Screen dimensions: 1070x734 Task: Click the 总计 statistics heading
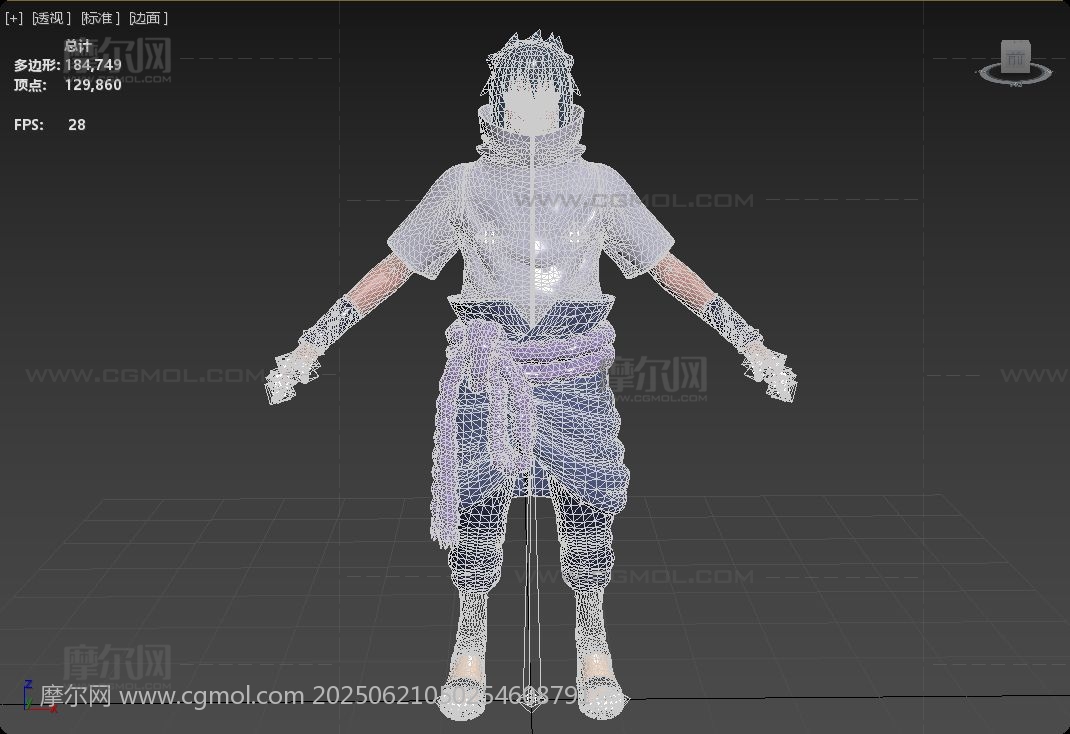pyautogui.click(x=78, y=46)
